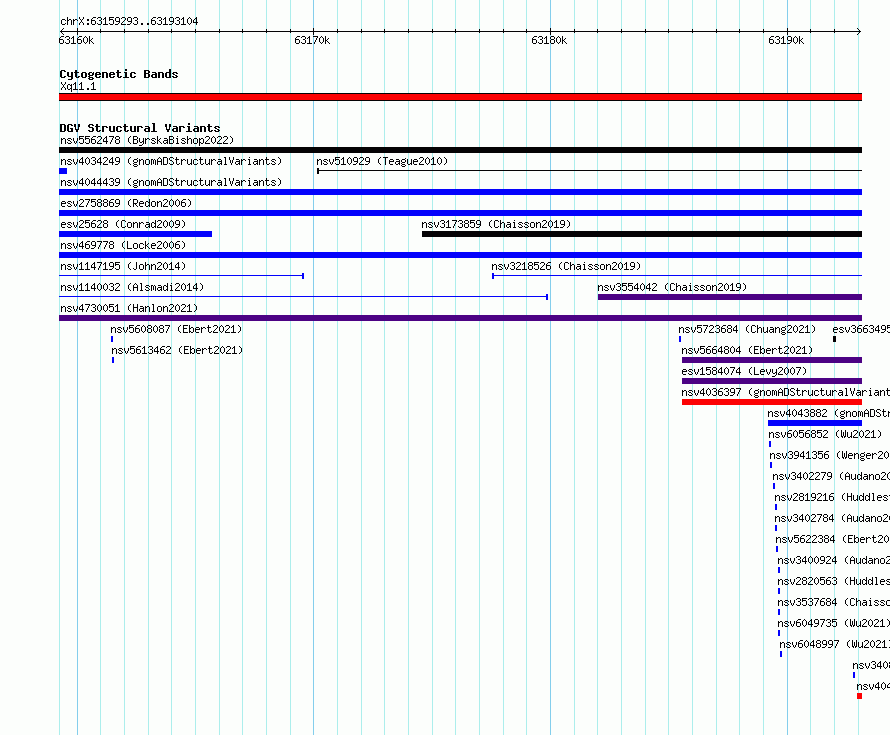Select the black nsv3173859 bar
The height and width of the screenshot is (735, 890).
pyautogui.click(x=642, y=234)
